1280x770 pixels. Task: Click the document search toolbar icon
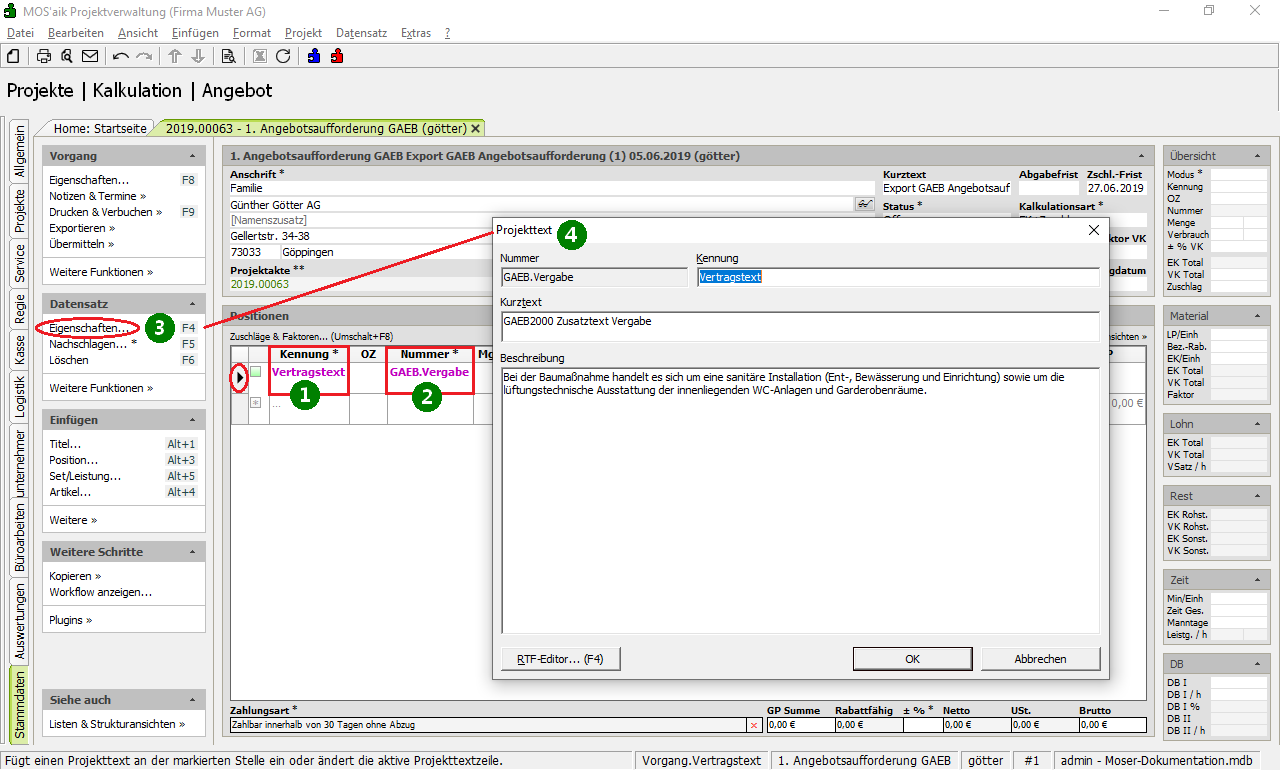click(x=228, y=56)
